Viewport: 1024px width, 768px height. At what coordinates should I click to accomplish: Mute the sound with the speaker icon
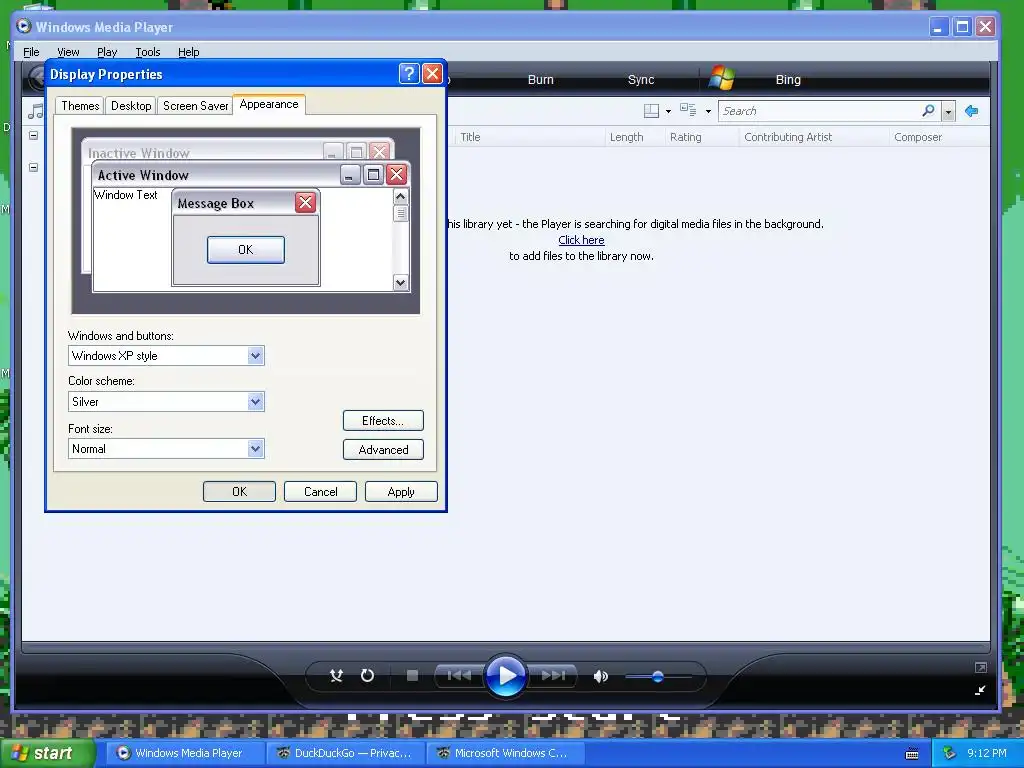click(x=601, y=676)
